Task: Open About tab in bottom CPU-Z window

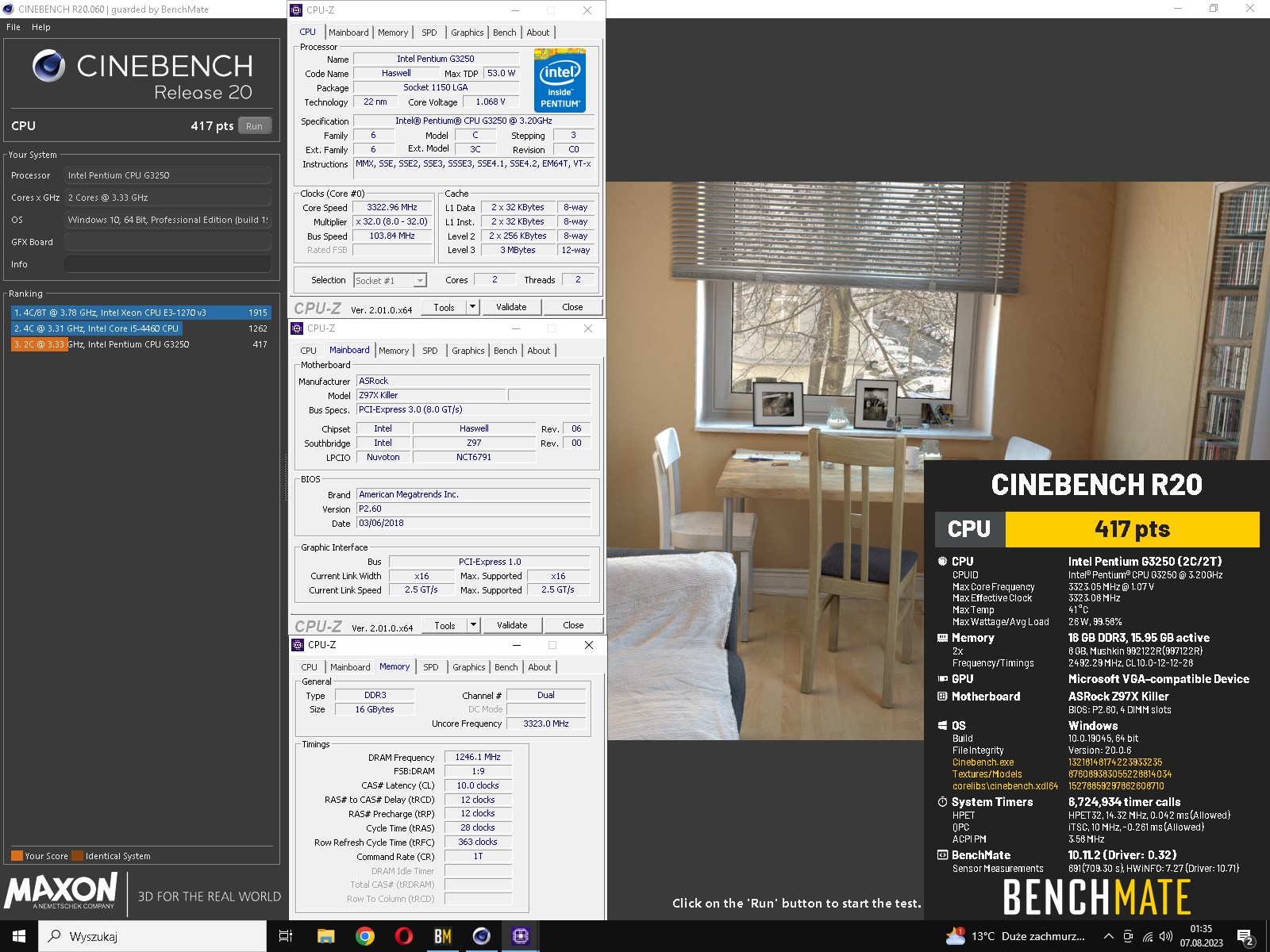Action: 540,667
